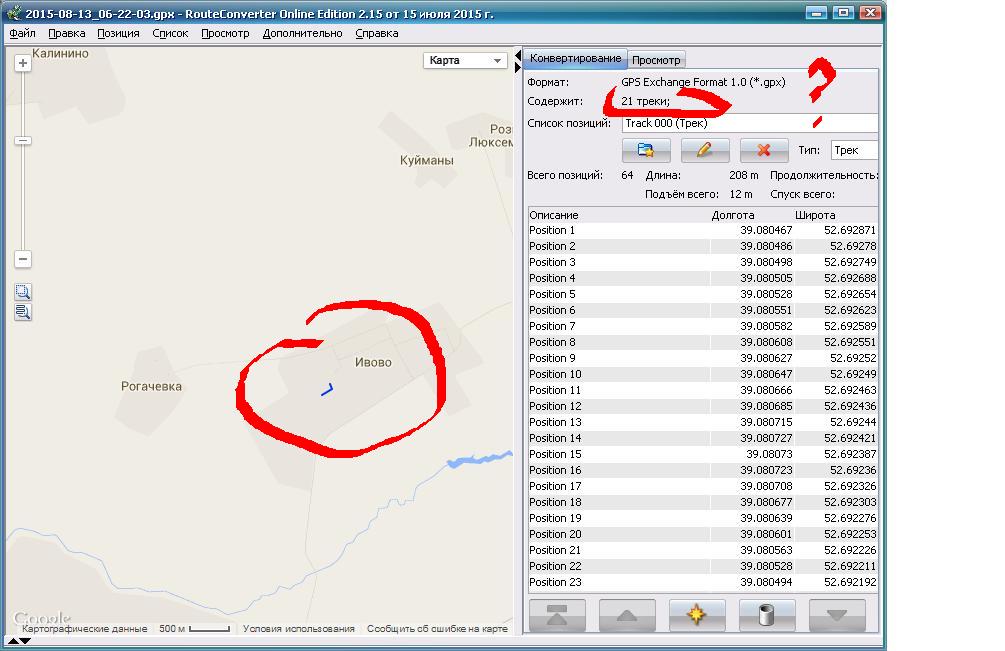Click the cylinder icon delete position button
The height and width of the screenshot is (651, 1005).
coord(767,615)
